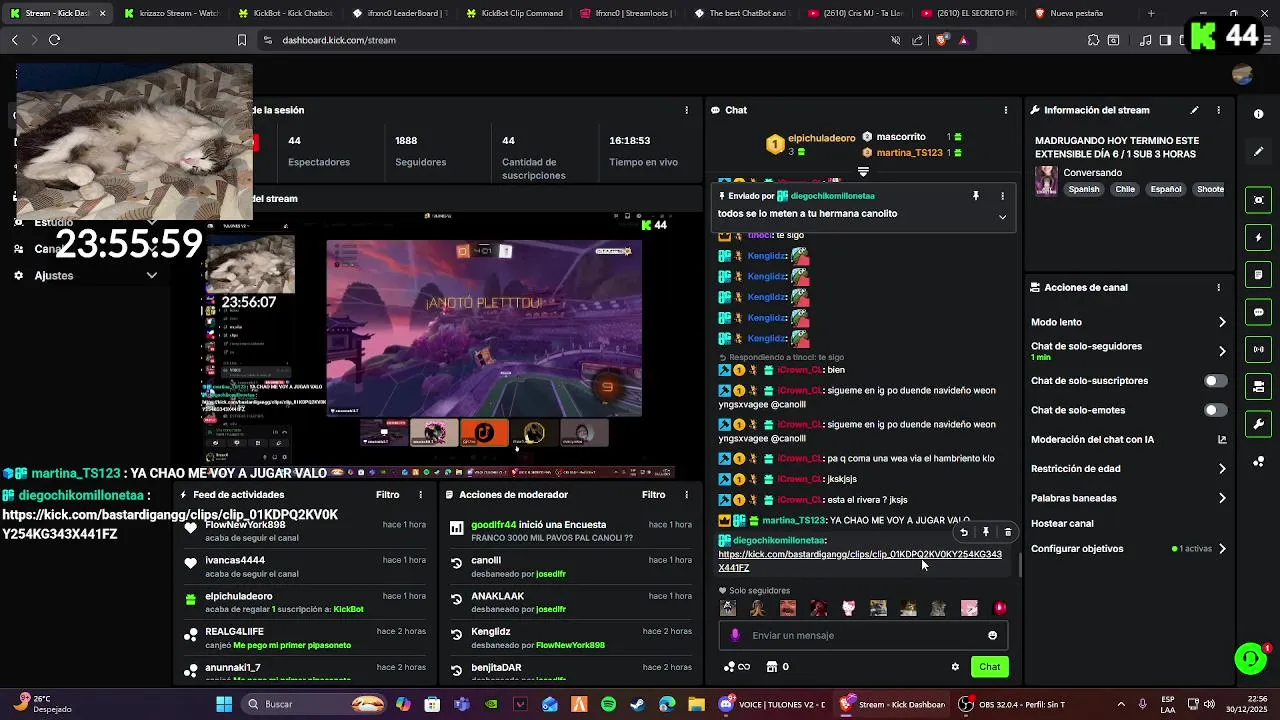Open Spotify from the taskbar
1280x720 pixels.
pyautogui.click(x=609, y=704)
